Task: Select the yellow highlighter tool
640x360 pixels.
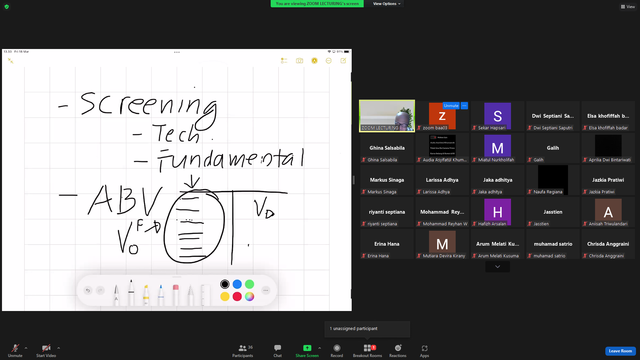Action: click(x=146, y=295)
